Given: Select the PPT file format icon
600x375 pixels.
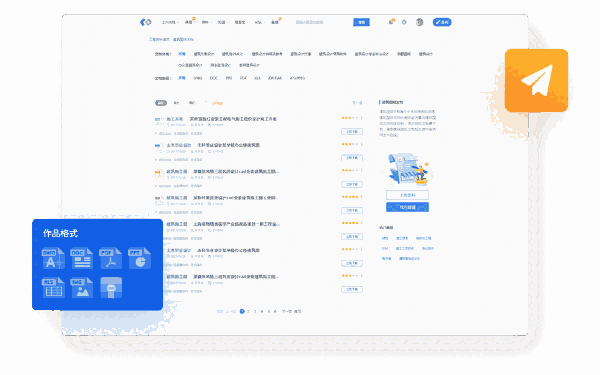Looking at the screenshot, I should coord(139,258).
